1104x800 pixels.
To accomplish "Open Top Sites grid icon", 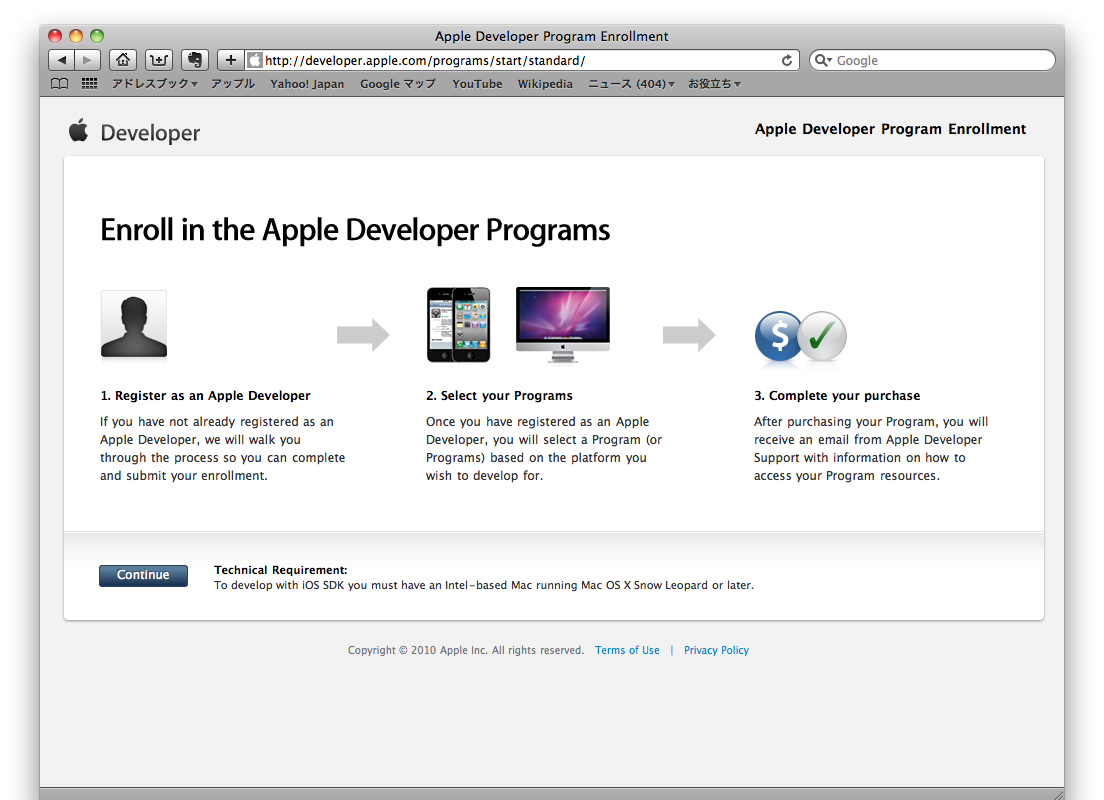I will (89, 84).
